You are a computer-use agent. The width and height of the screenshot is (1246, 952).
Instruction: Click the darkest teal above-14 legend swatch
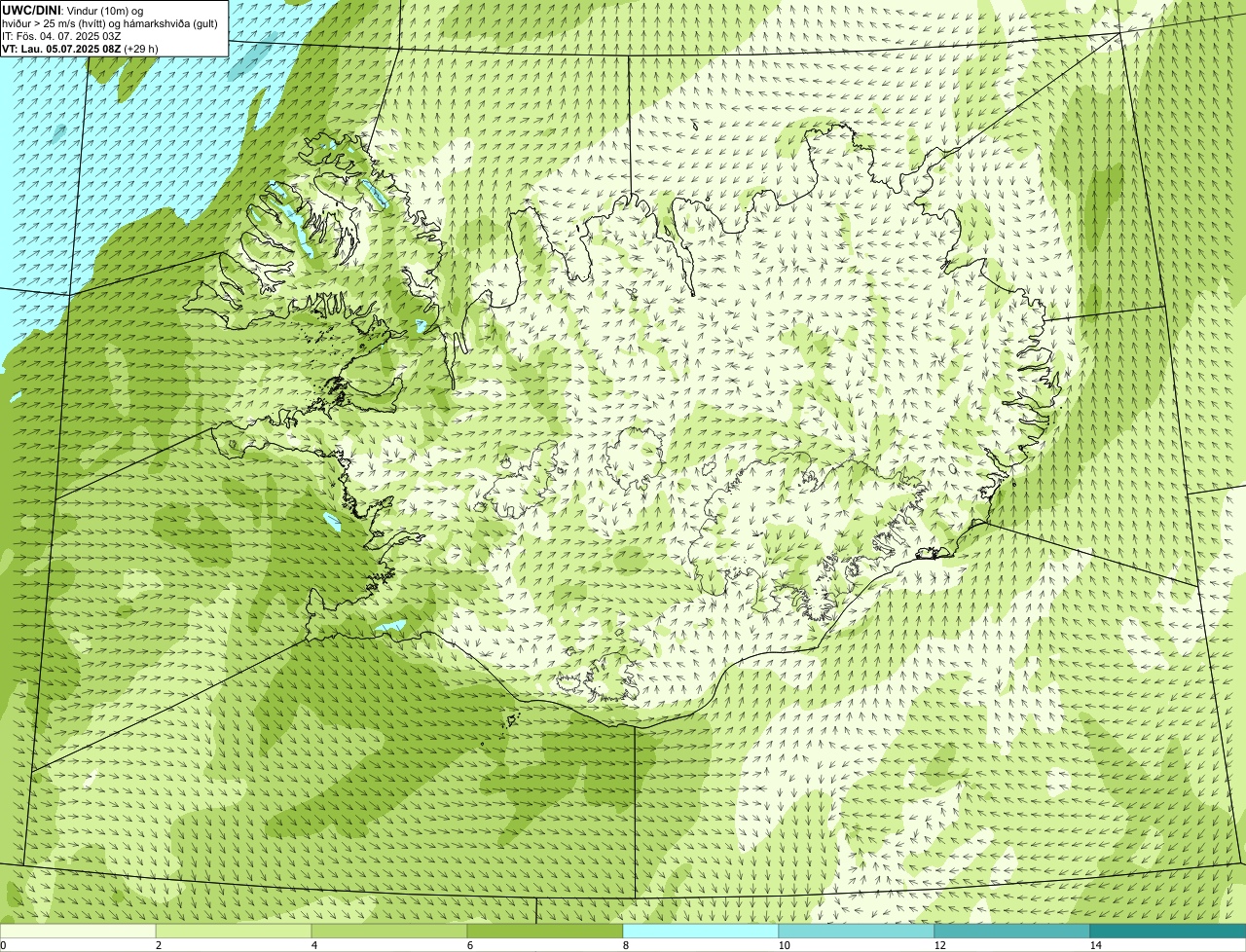[x=1168, y=931]
